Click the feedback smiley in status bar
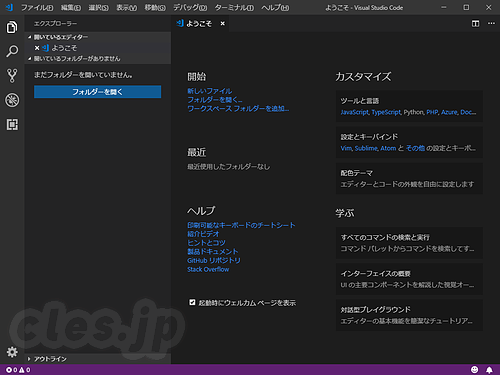500x375 pixels. click(474, 369)
